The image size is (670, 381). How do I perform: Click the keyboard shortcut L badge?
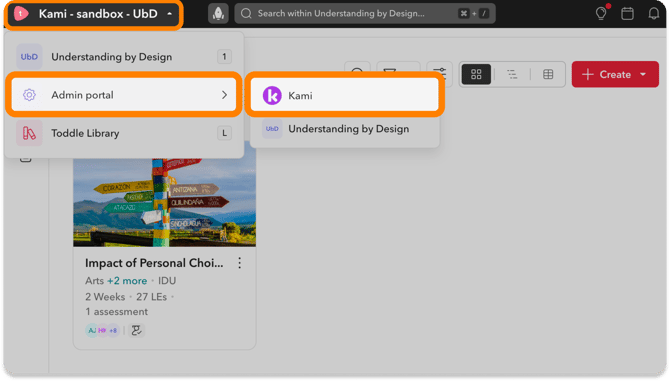pyautogui.click(x=224, y=133)
